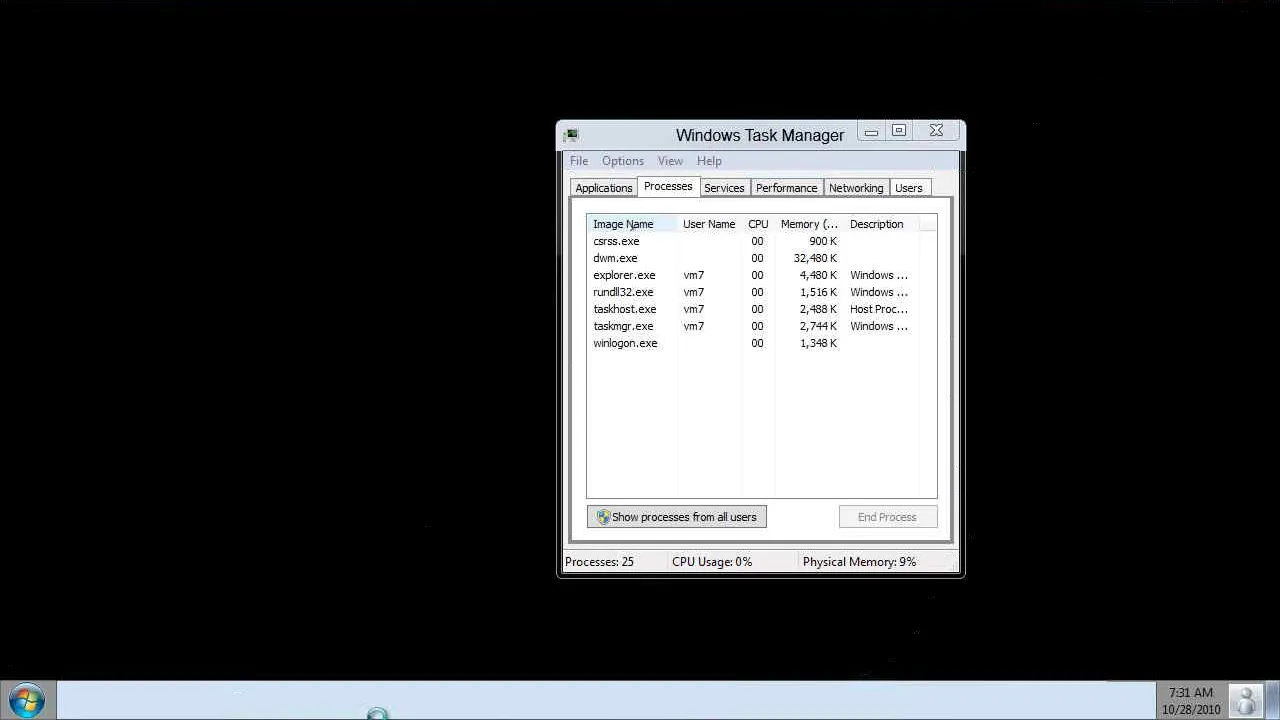The image size is (1280, 720).
Task: Open the Help menu
Action: pyautogui.click(x=709, y=161)
